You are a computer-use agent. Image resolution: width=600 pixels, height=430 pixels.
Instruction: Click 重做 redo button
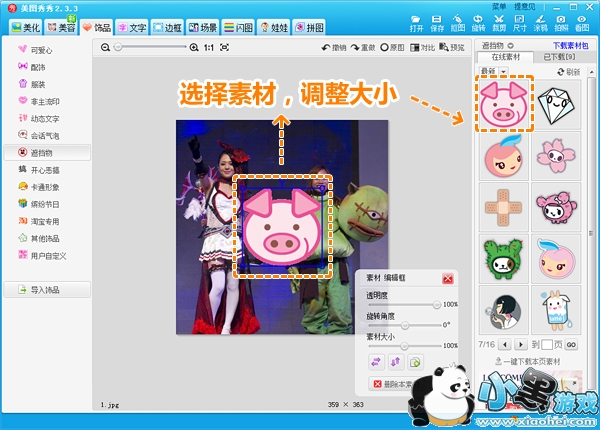coord(363,47)
